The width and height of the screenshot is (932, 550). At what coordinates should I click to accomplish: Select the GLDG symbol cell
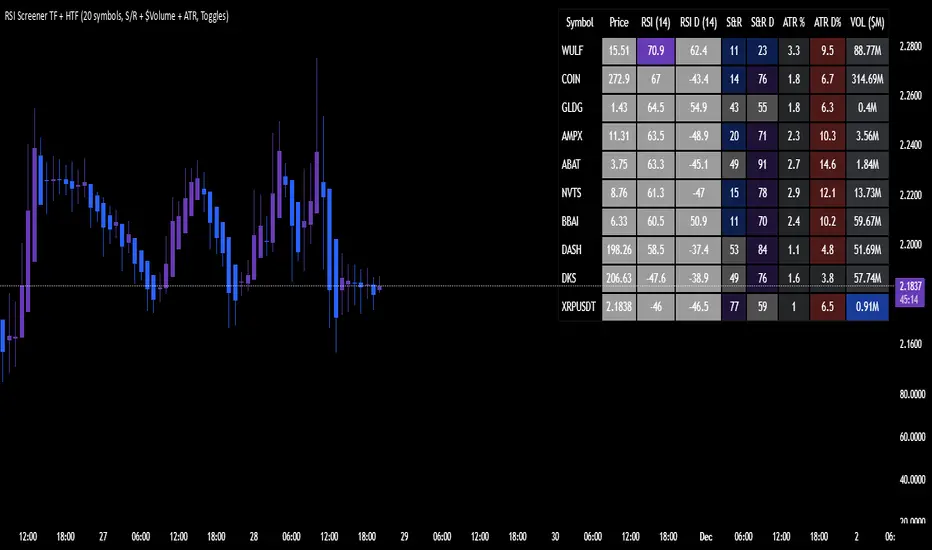coord(580,108)
